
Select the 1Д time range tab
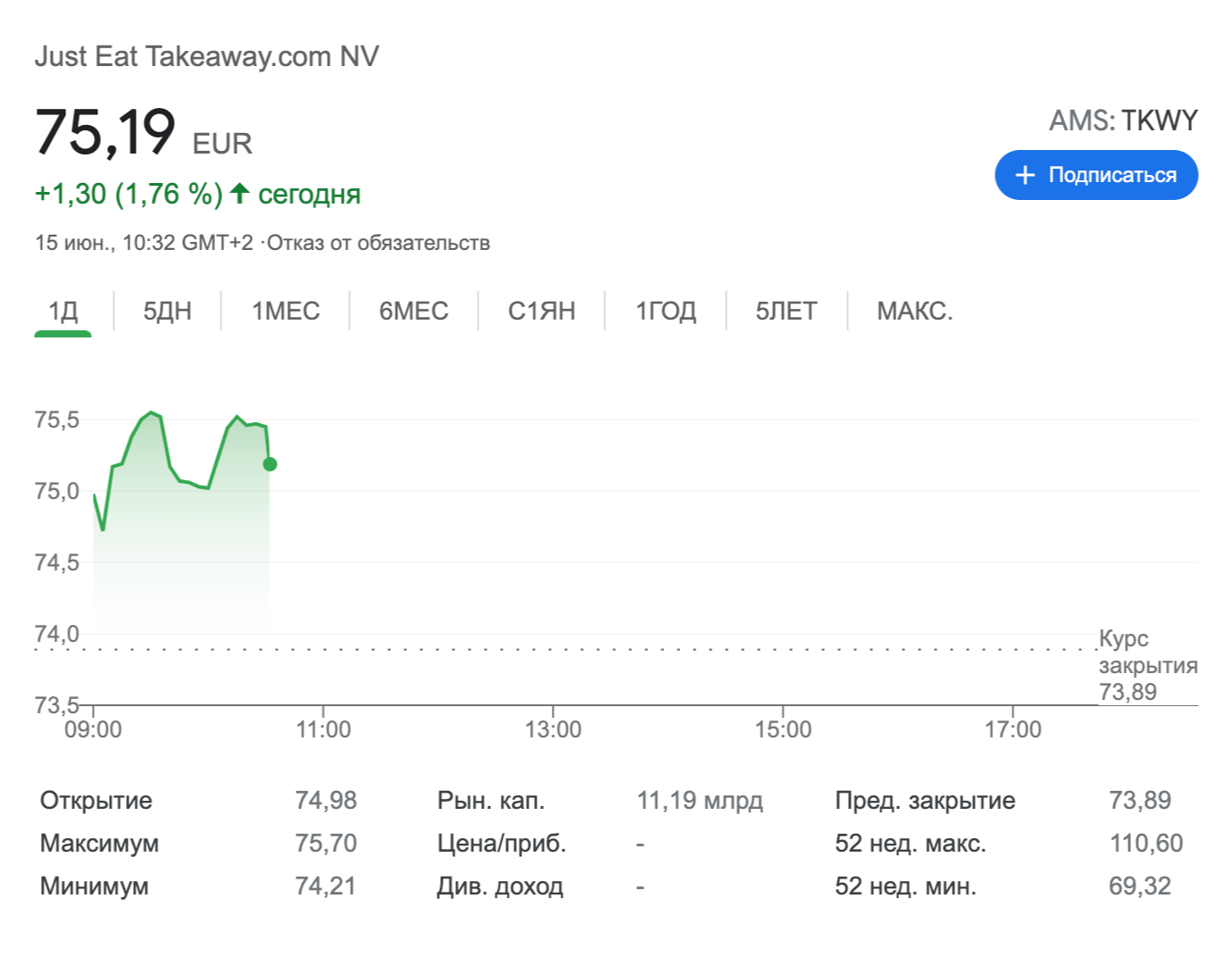(x=63, y=311)
